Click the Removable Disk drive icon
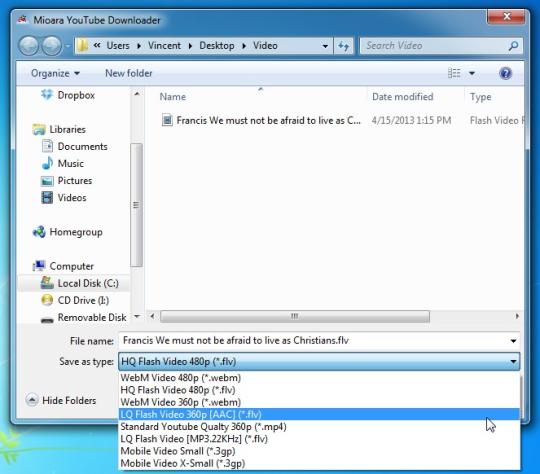This screenshot has width=540, height=474. pos(47,319)
